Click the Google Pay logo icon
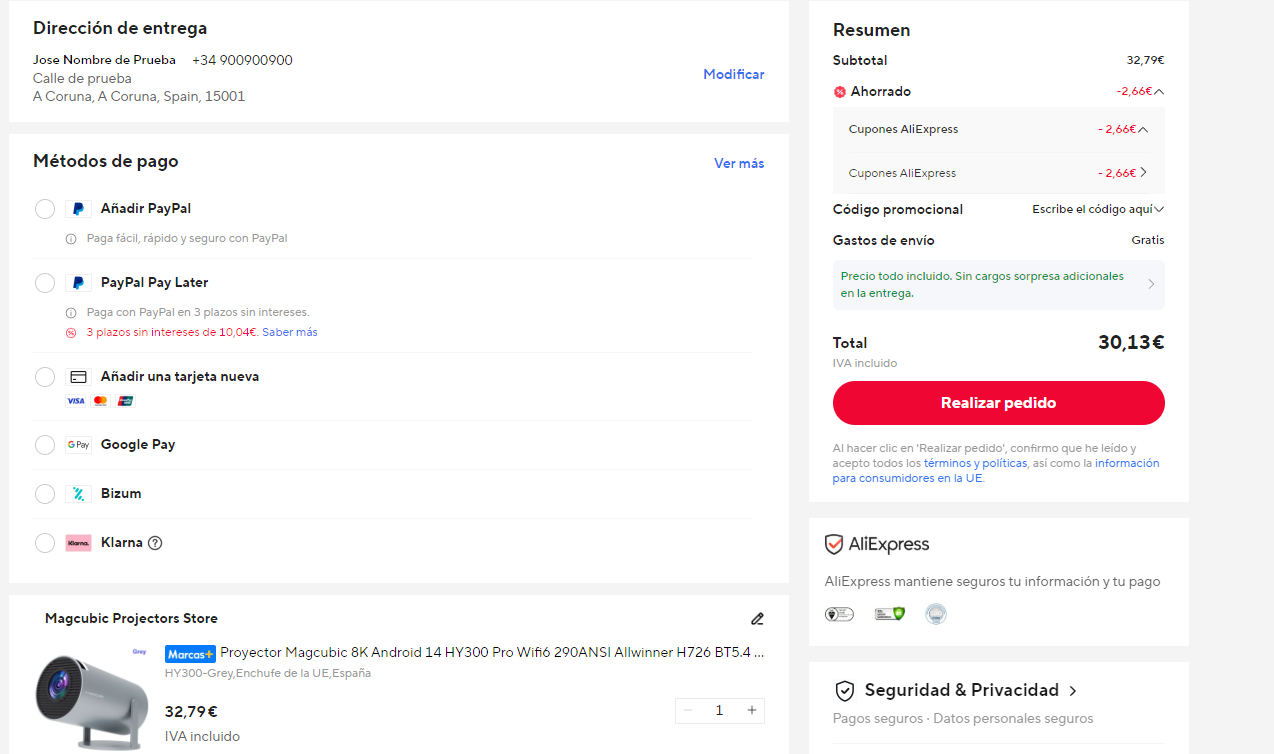 coord(78,445)
